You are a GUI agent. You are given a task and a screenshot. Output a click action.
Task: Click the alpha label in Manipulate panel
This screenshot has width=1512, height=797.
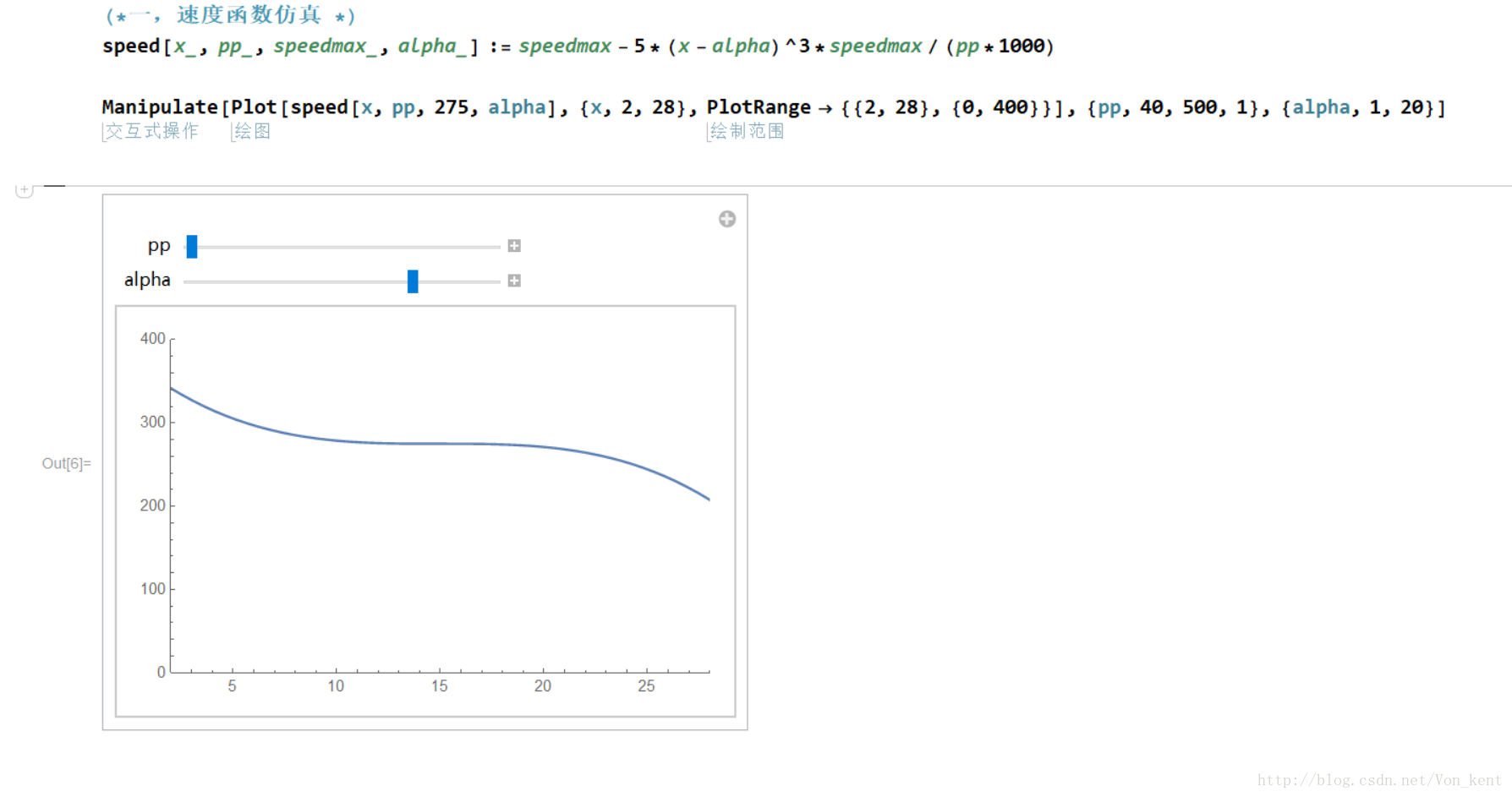147,280
